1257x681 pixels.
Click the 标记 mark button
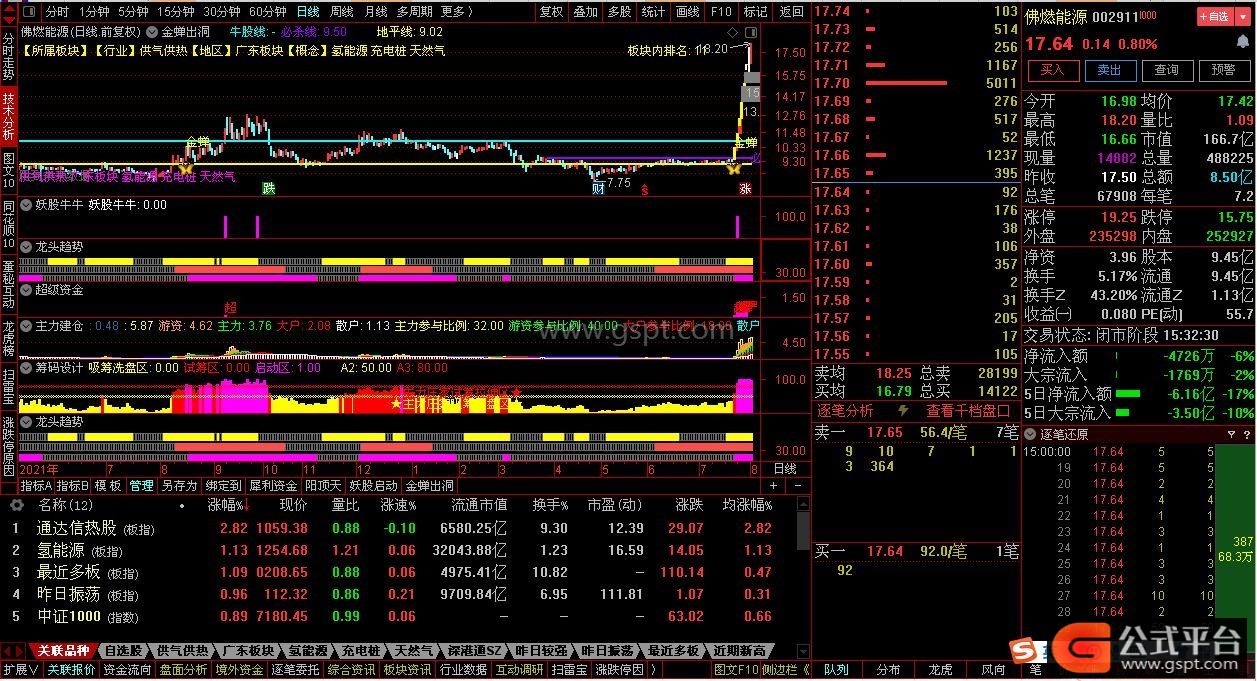756,12
